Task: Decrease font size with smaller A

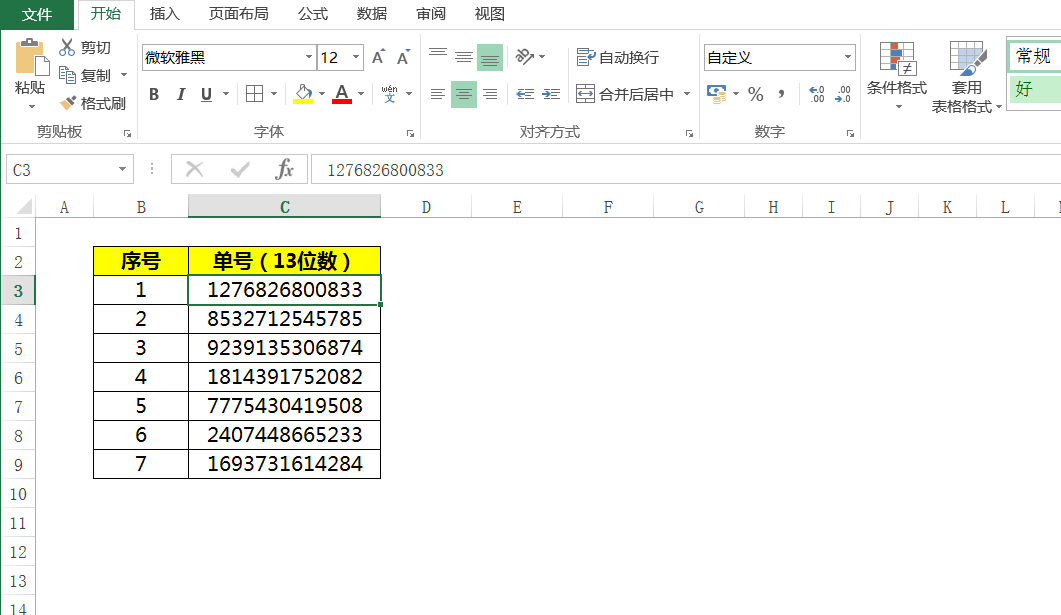Action: pyautogui.click(x=403, y=58)
